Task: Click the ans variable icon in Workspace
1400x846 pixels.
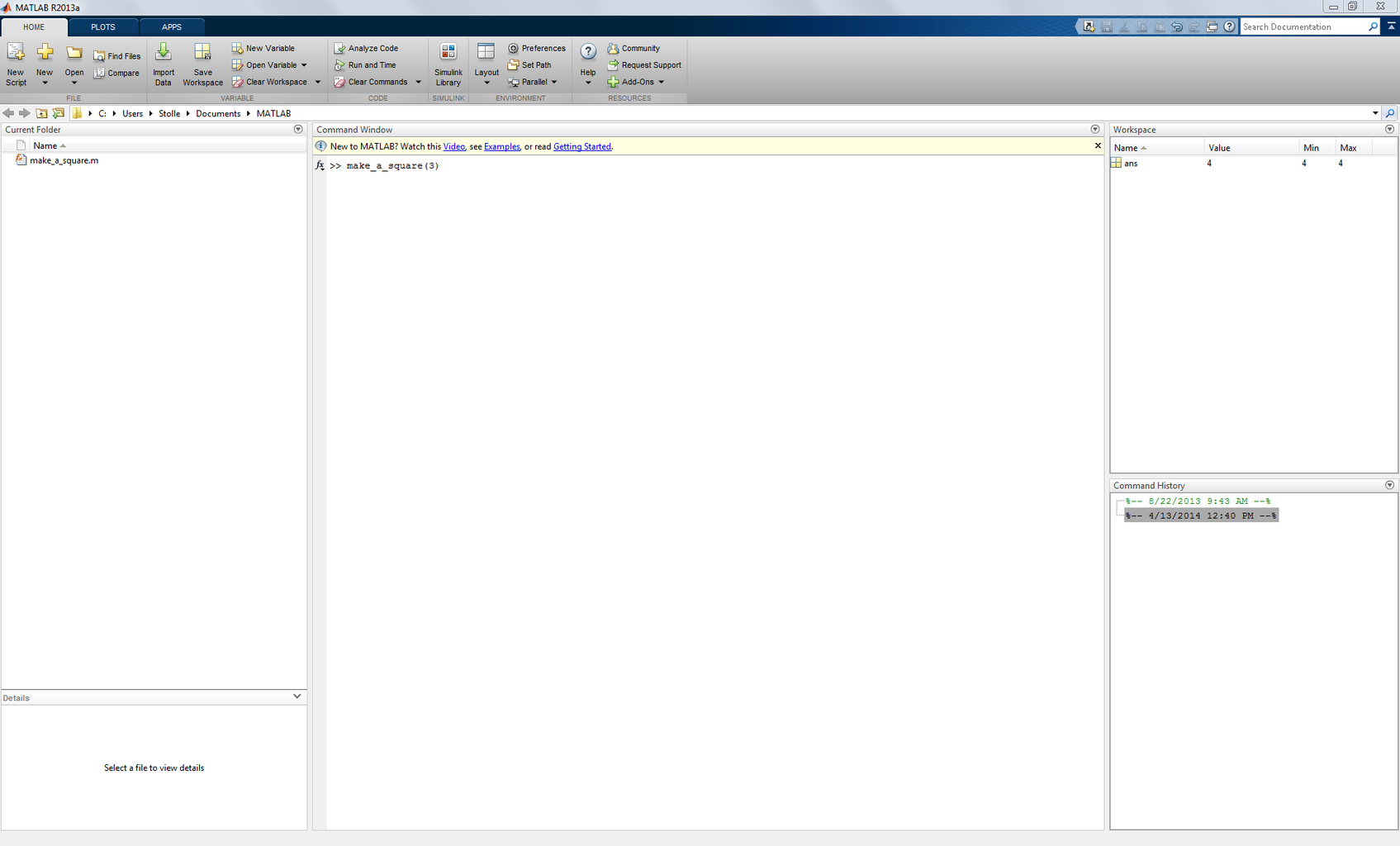Action: [x=1116, y=163]
